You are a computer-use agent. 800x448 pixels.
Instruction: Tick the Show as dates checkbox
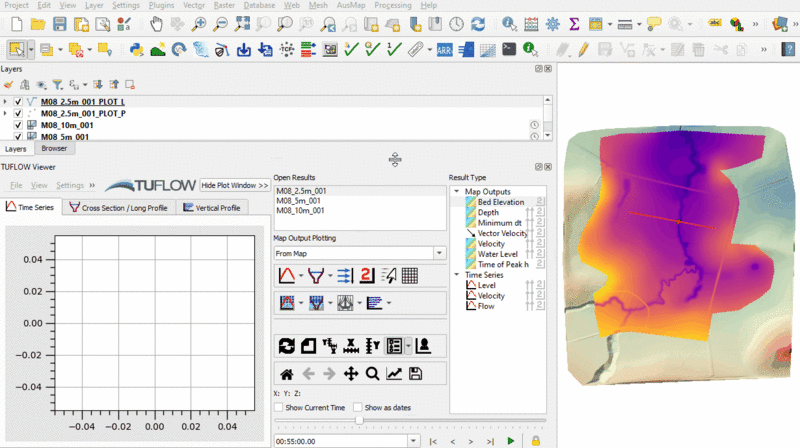(x=358, y=408)
